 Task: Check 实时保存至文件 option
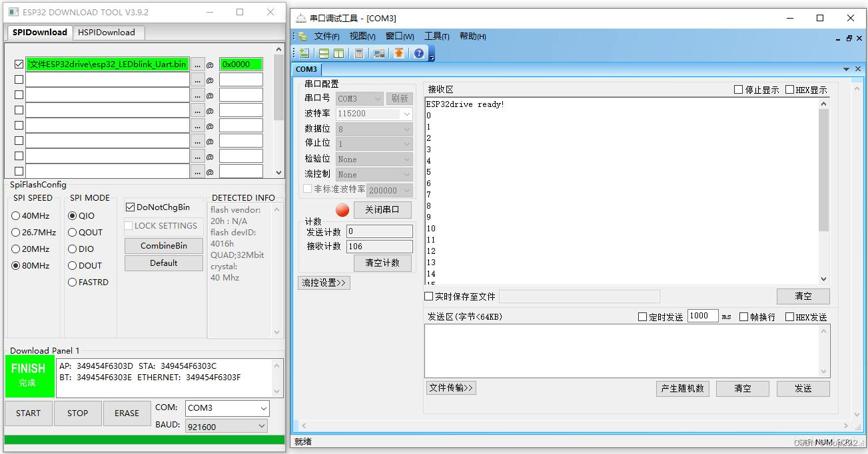(x=428, y=296)
